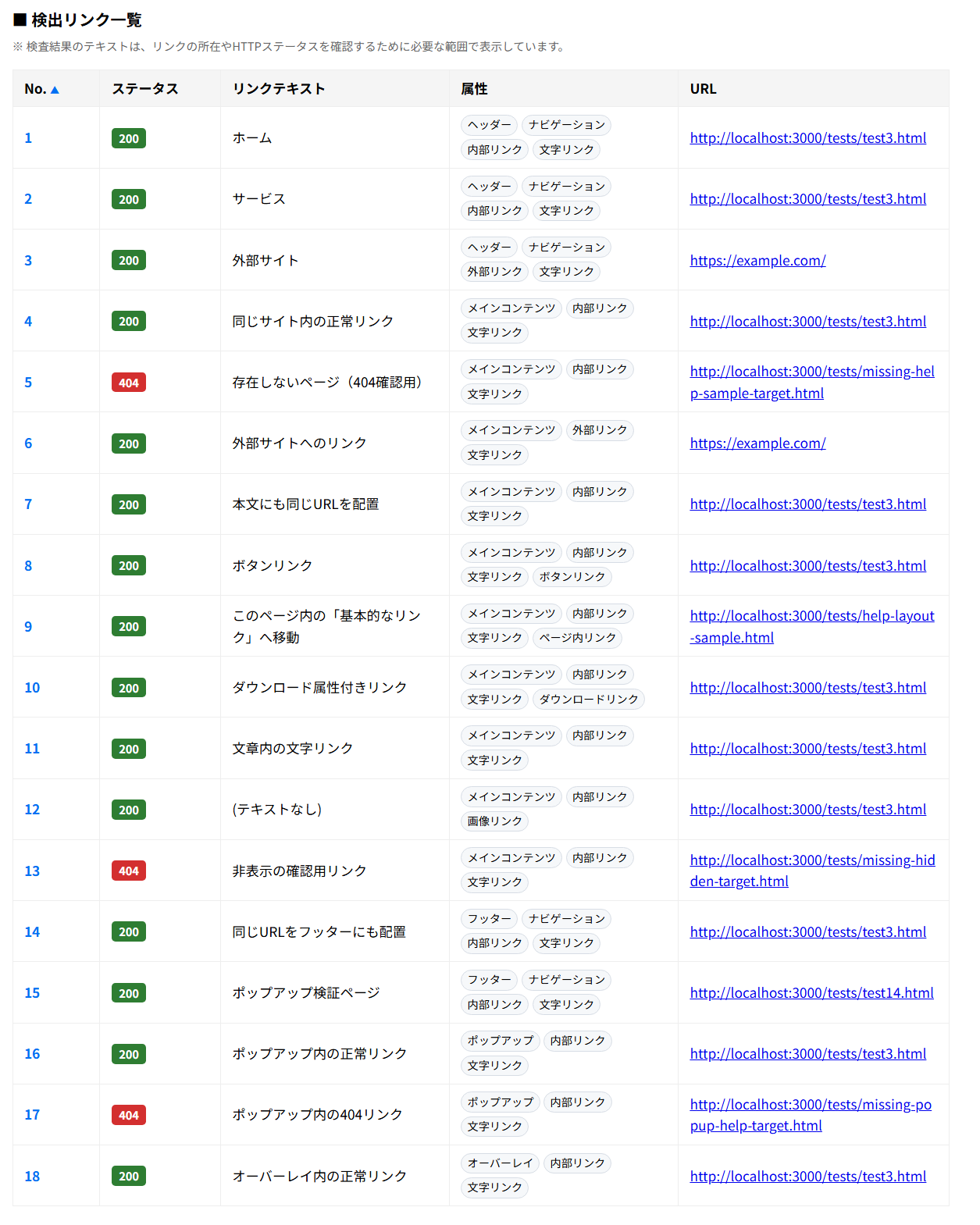Click the 外部リンク tag in row 6
Image resolution: width=980 pixels, height=1225 pixels.
(600, 430)
